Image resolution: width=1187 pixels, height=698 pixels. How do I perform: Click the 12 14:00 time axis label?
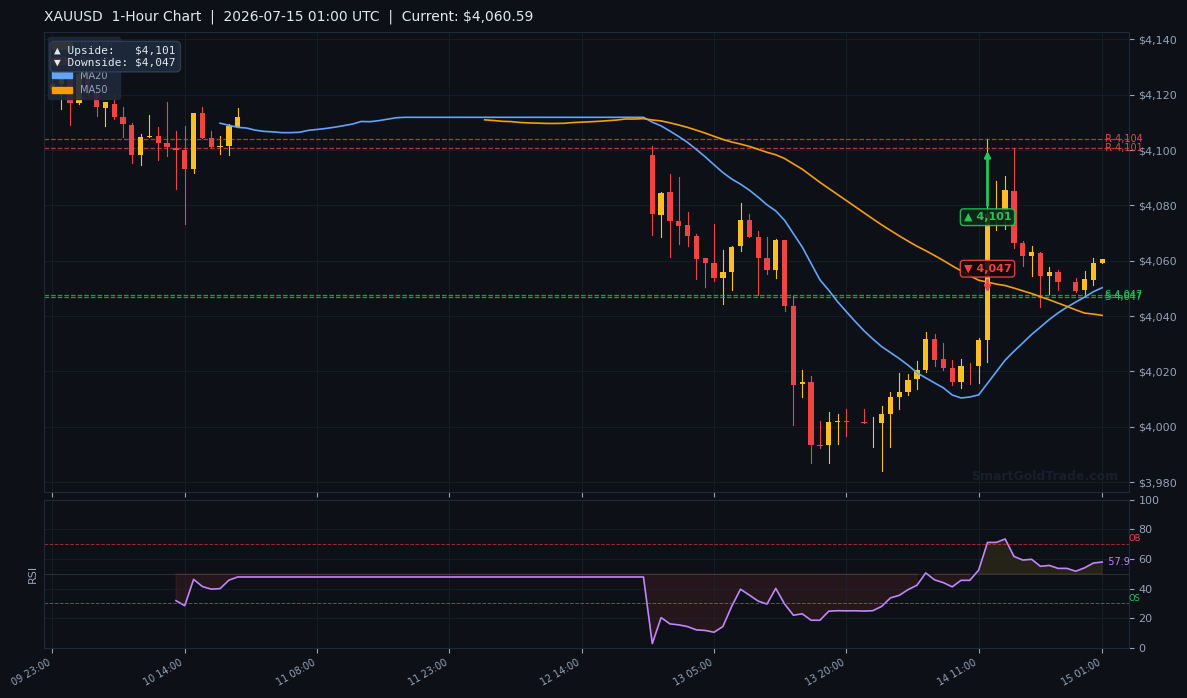pos(559,671)
